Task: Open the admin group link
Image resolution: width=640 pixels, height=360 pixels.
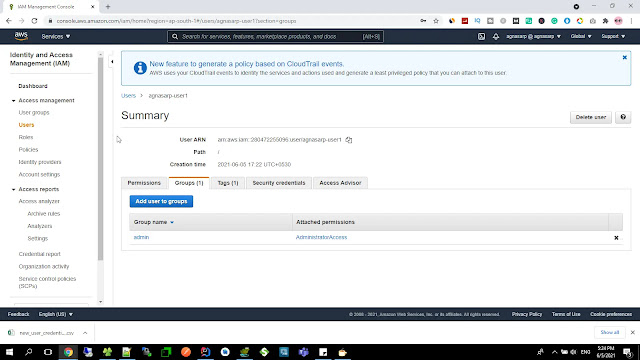Action: [141, 237]
